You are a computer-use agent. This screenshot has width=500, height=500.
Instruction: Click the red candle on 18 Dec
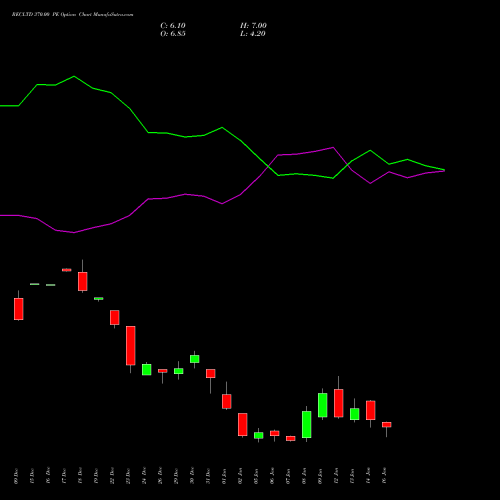tap(83, 281)
